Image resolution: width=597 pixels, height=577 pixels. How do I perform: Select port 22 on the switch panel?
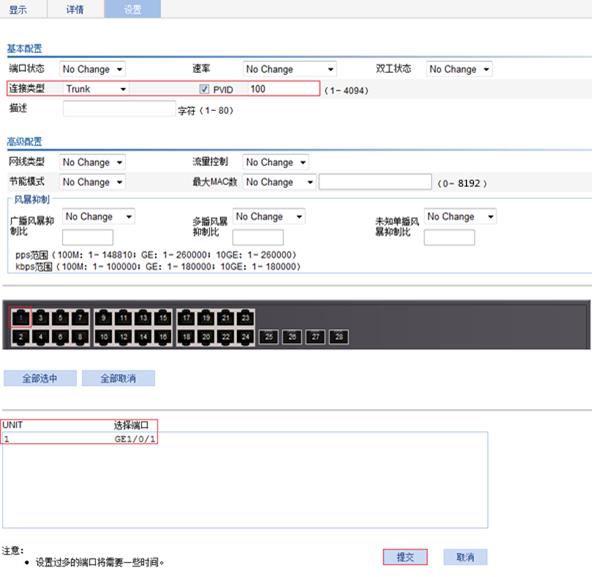point(226,337)
